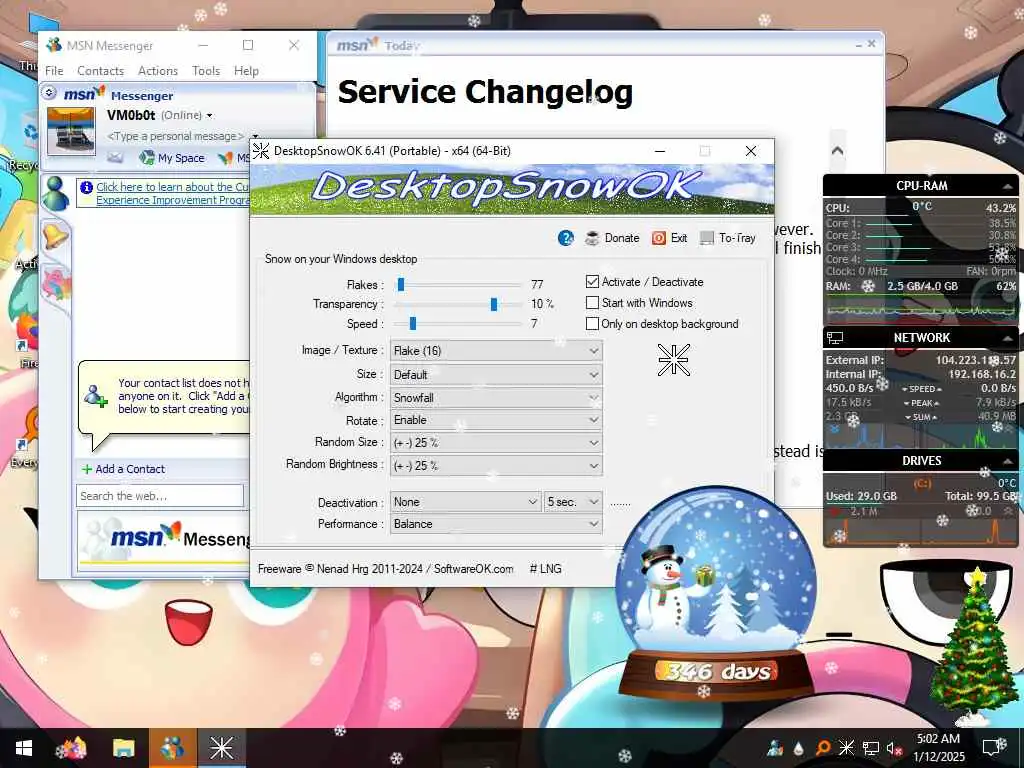Toggle the Activate / Deactivate checkbox
Screen dimensions: 1024x768
[592, 281]
